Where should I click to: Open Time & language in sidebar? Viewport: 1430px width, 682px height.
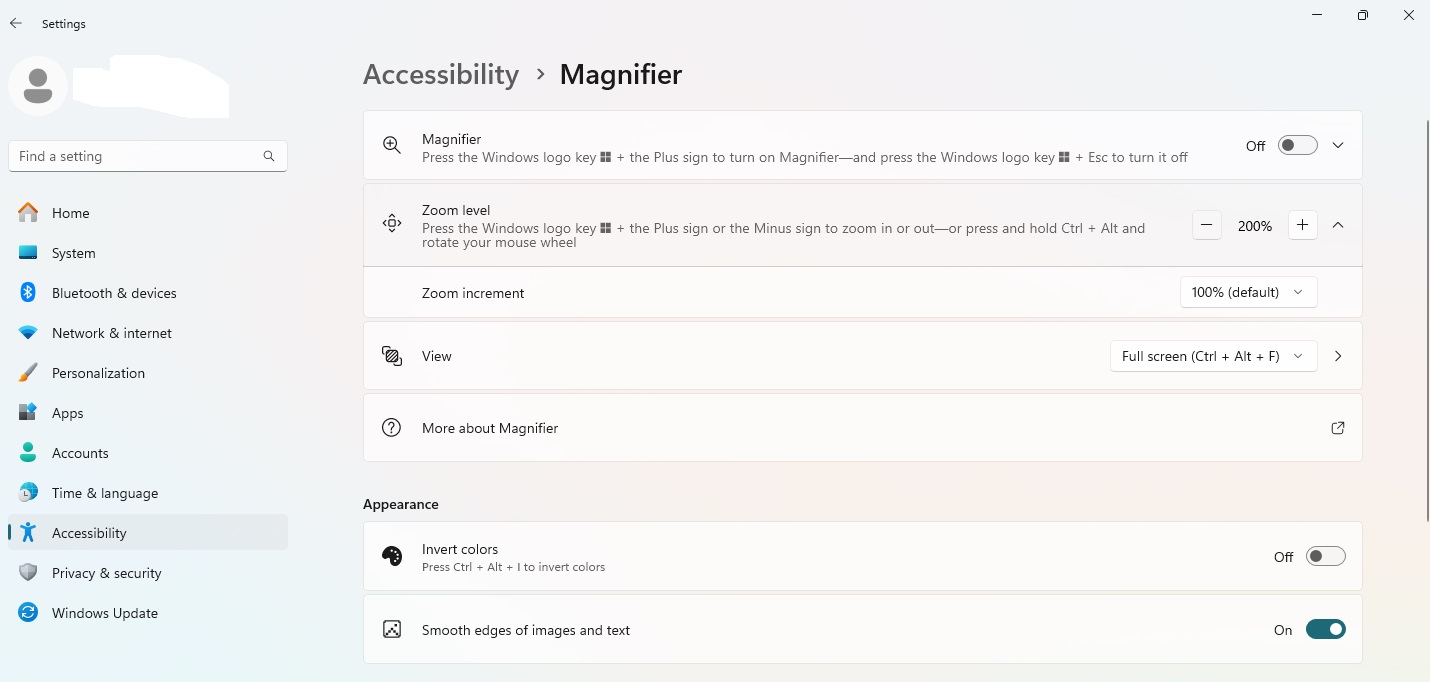point(104,493)
